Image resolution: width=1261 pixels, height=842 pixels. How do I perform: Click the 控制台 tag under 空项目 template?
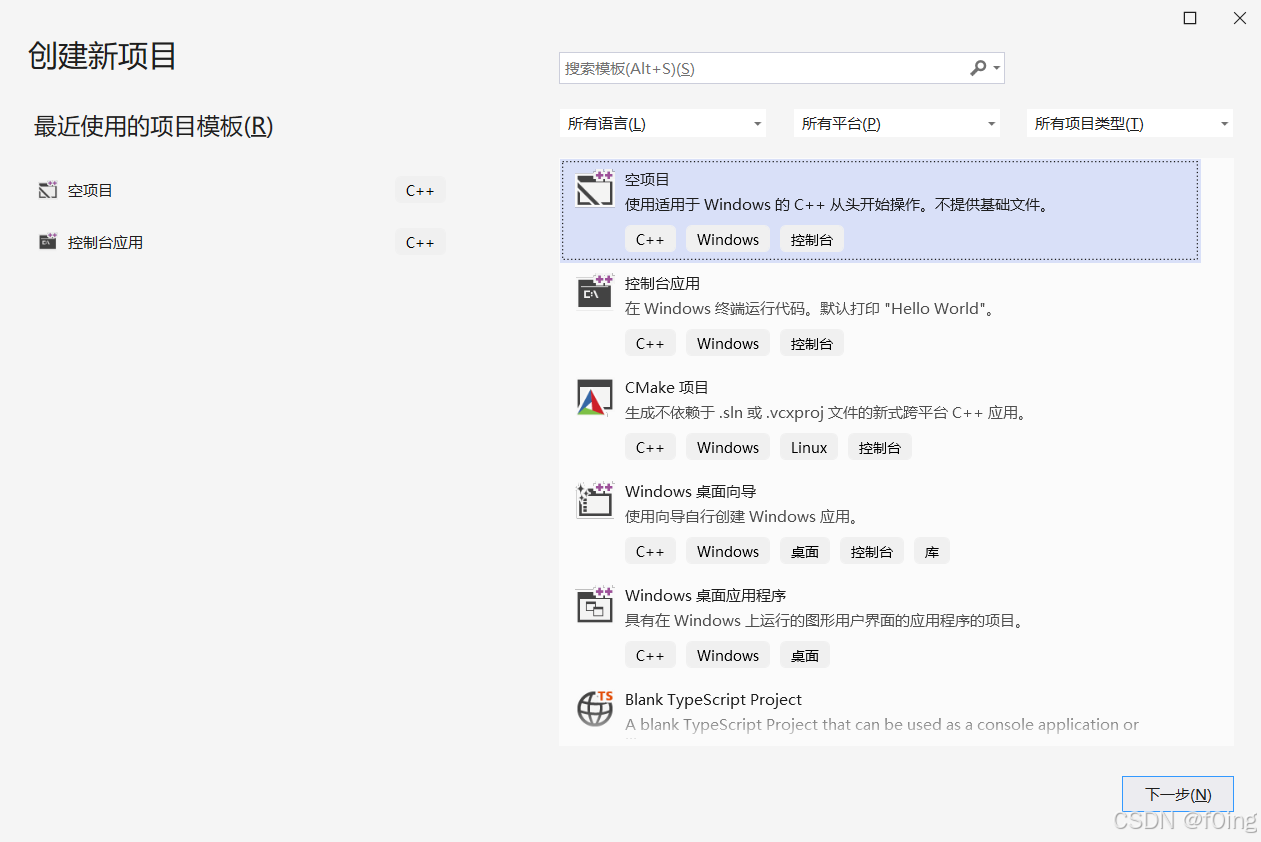pyautogui.click(x=812, y=239)
